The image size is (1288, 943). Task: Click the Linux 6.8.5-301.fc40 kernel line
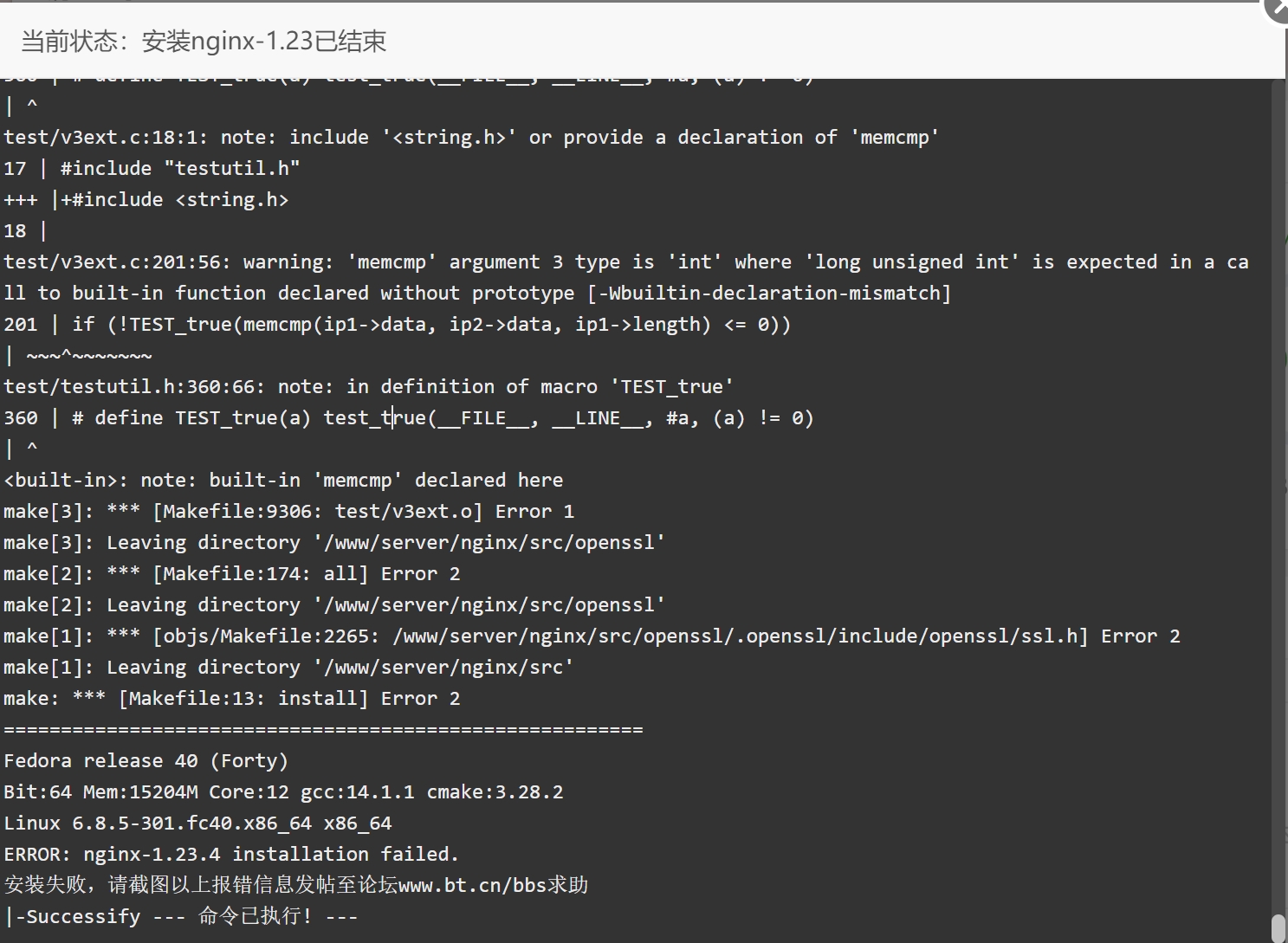(197, 823)
